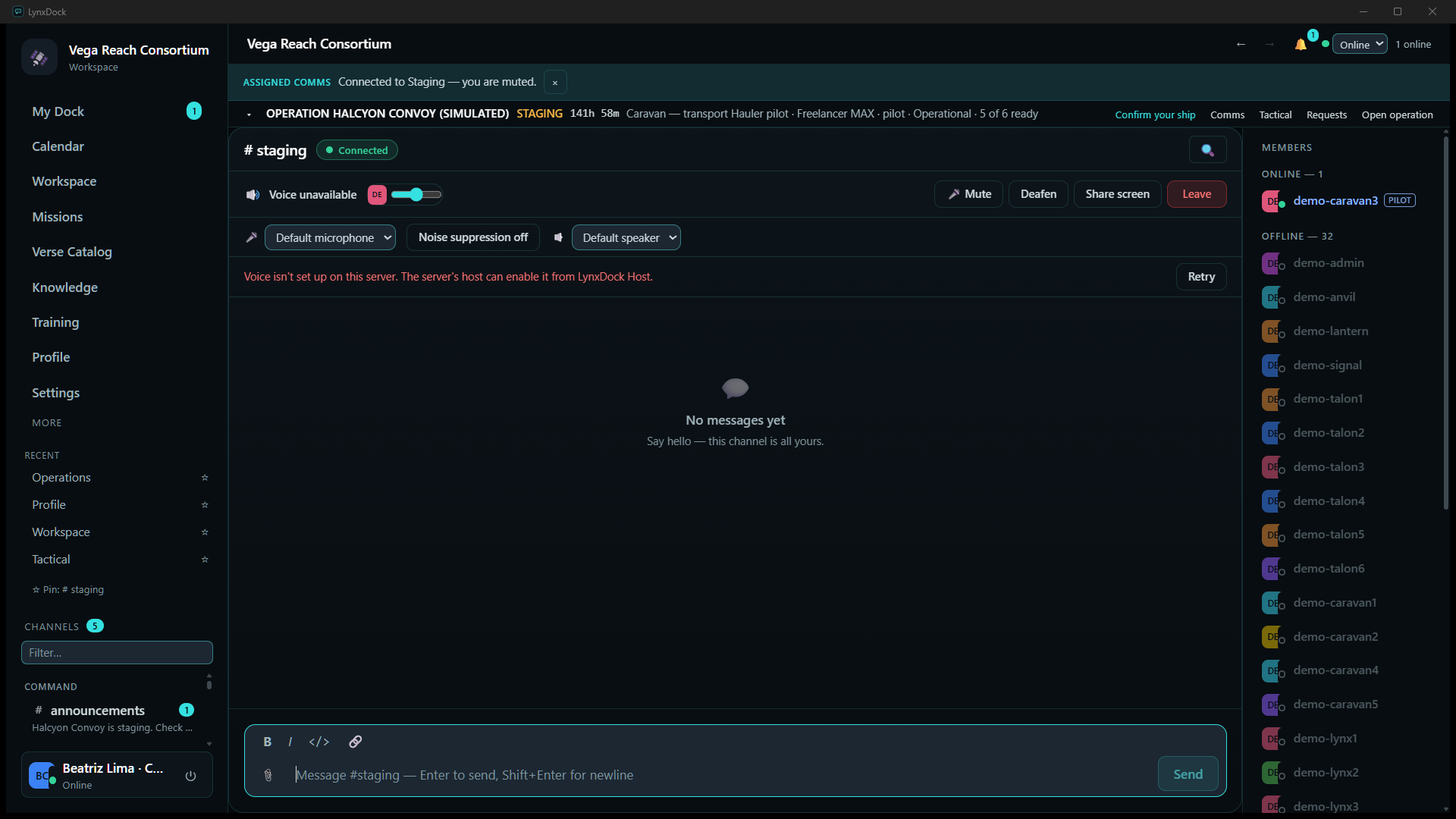Dismiss the Assigned Comms banner
1456x819 pixels.
coord(555,82)
